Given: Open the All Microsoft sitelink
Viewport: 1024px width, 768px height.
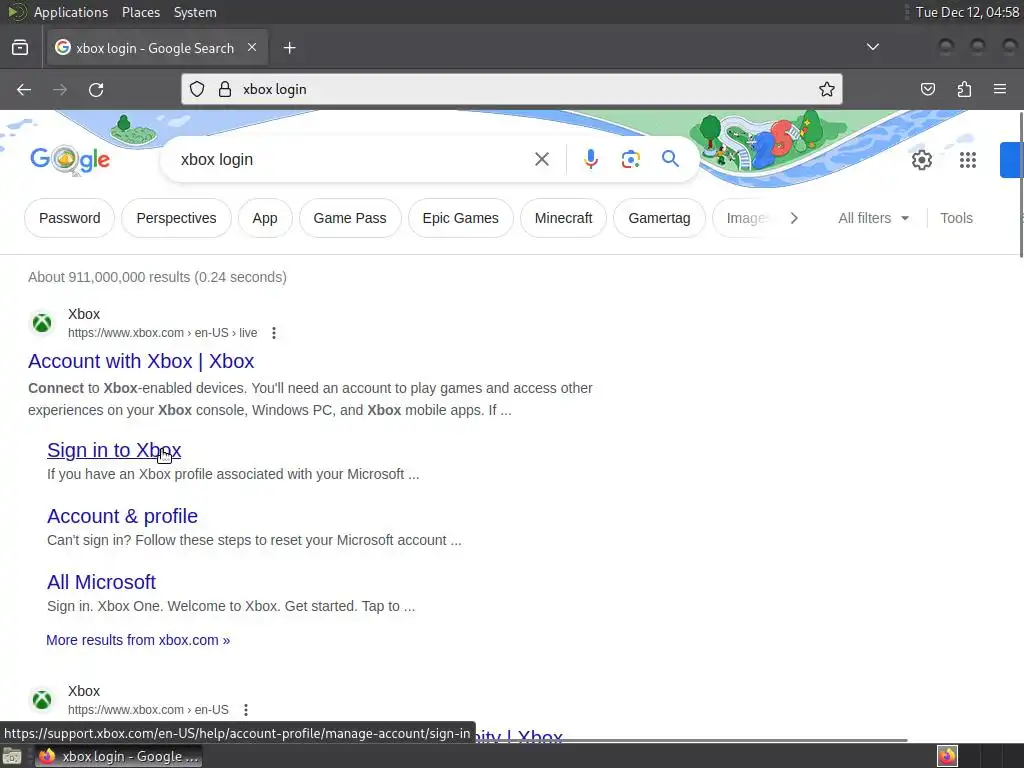Looking at the screenshot, I should (x=101, y=582).
